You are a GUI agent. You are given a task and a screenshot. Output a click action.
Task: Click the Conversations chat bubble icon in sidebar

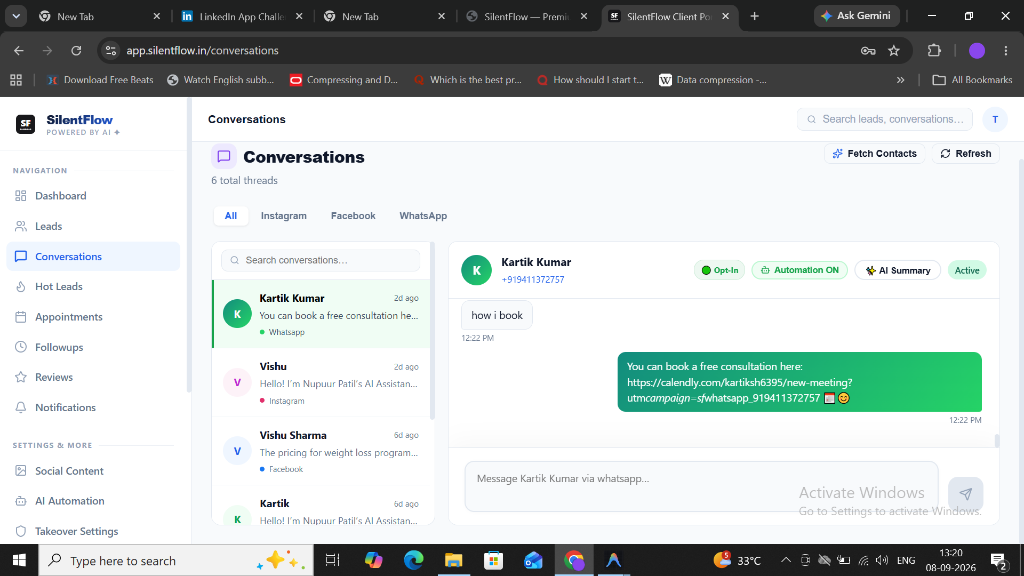tap(21, 257)
